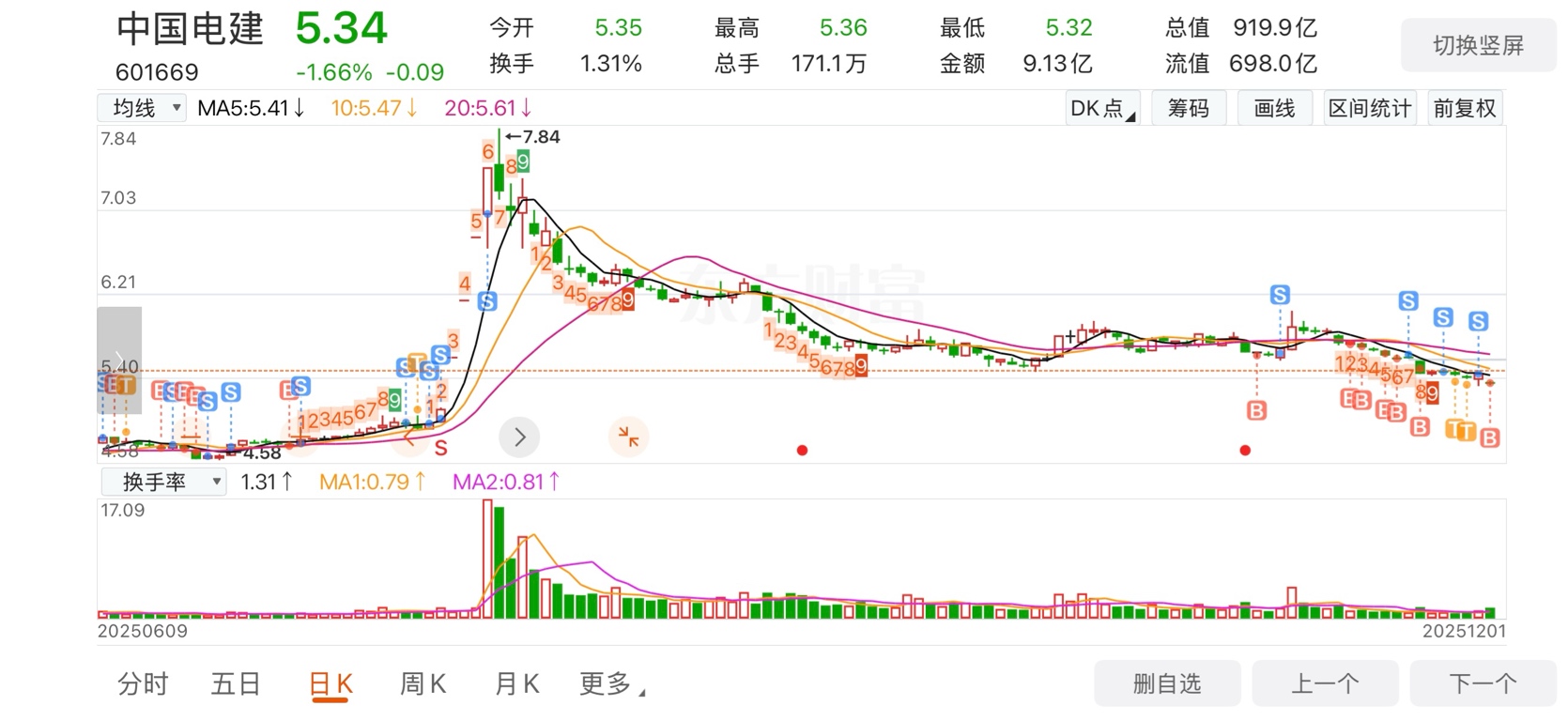Click the 筹码 button
Viewport: 1568px width, 721px height.
pos(1188,108)
